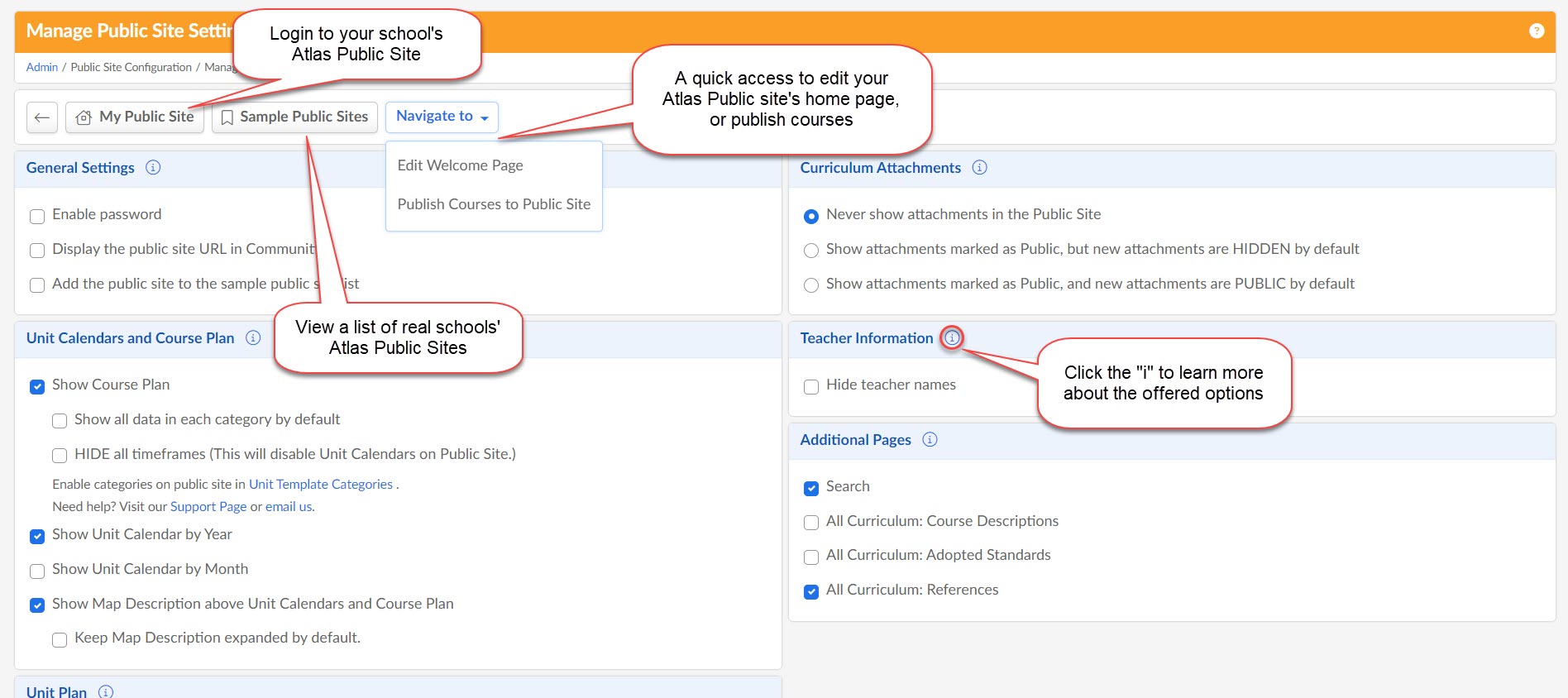Toggle Display the public site URL checkbox
1568x698 pixels.
click(x=37, y=251)
